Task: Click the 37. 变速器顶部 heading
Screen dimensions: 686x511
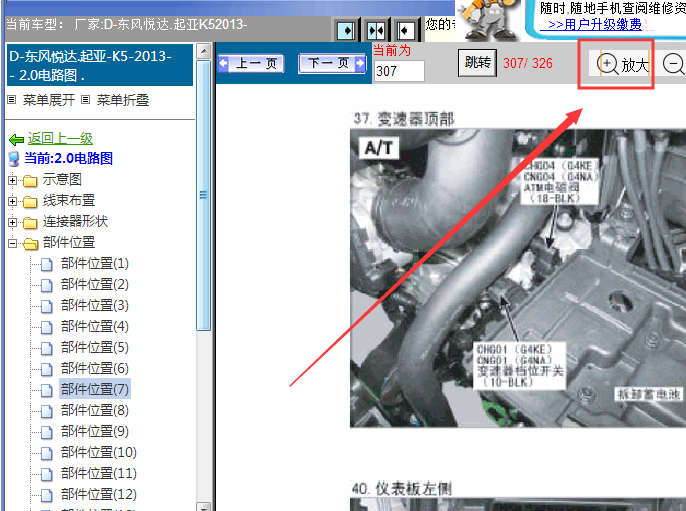Action: click(403, 119)
